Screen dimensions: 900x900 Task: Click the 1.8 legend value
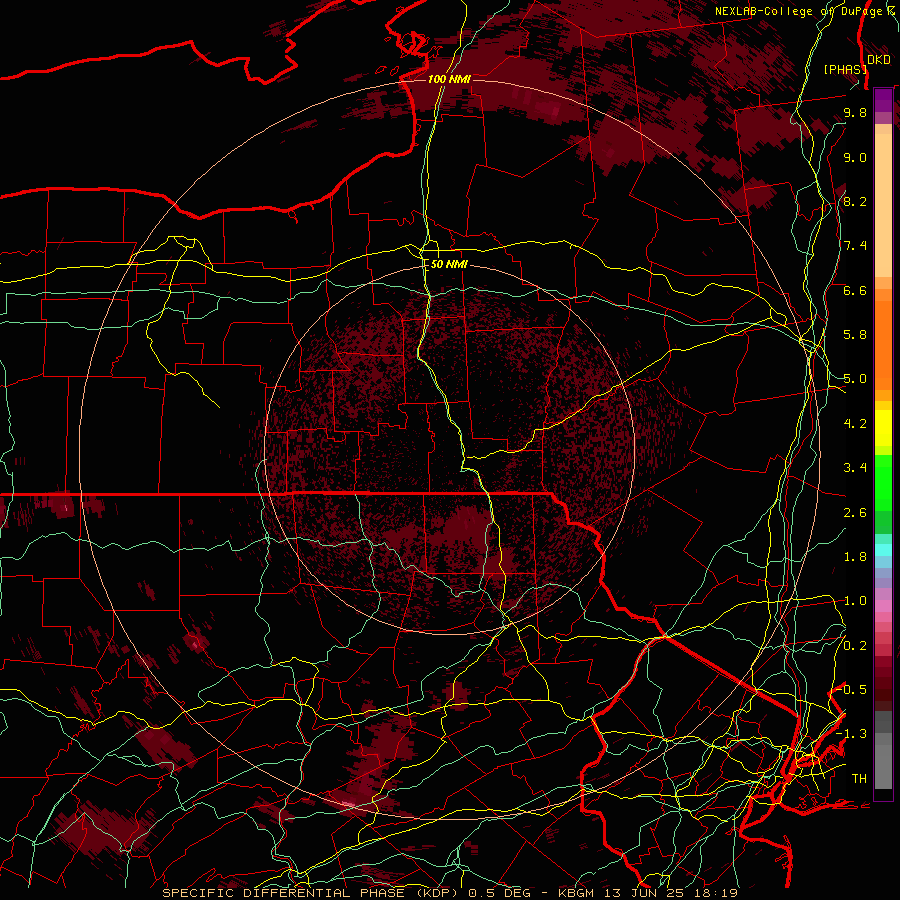[x=855, y=557]
